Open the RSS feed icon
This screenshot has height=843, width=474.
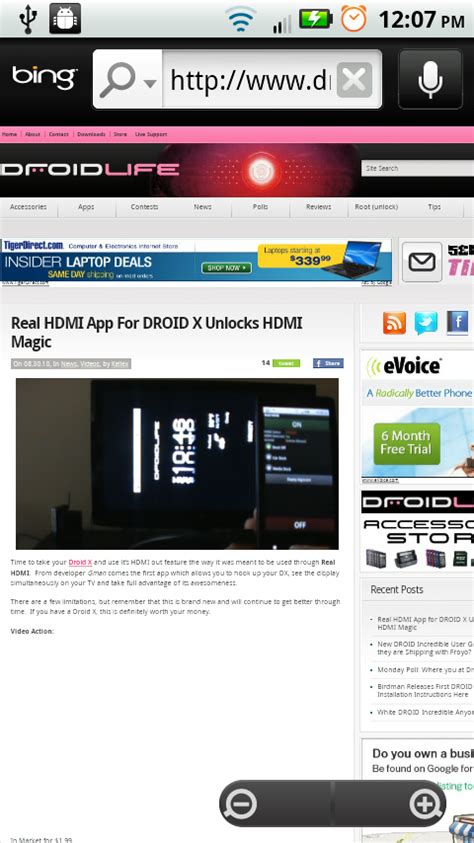click(x=394, y=323)
